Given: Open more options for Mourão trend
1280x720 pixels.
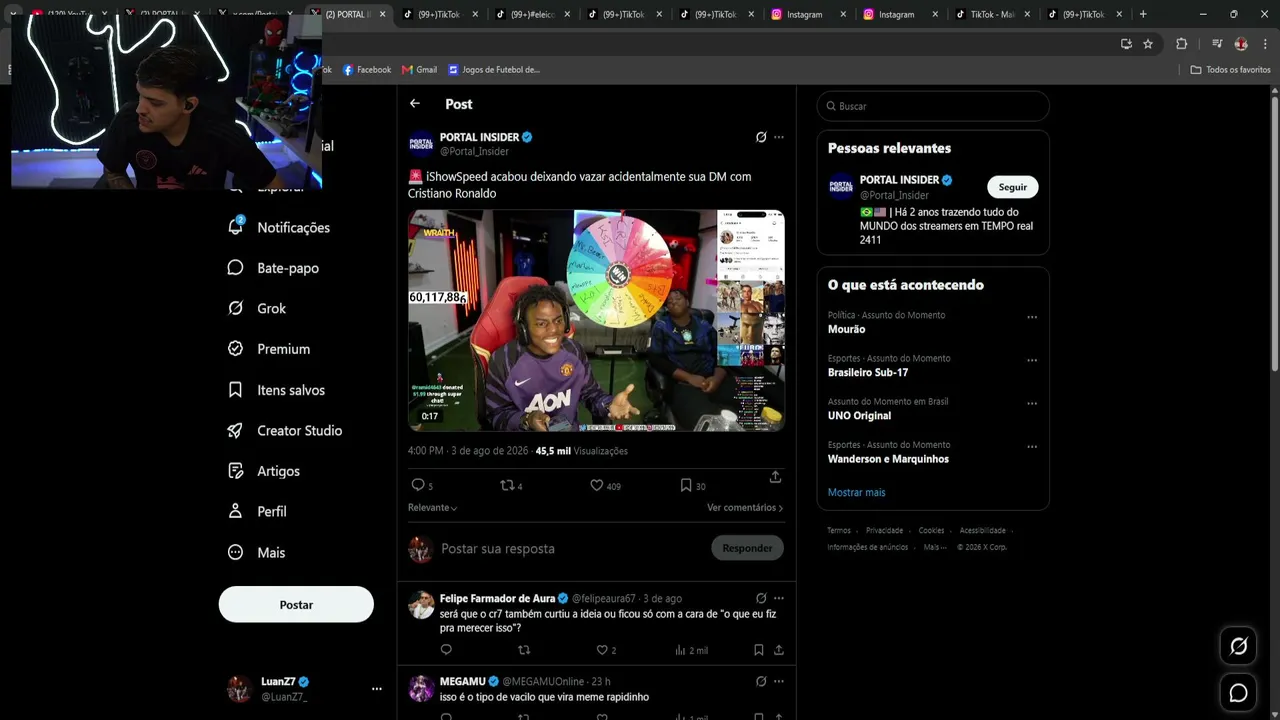Looking at the screenshot, I should click(1032, 317).
